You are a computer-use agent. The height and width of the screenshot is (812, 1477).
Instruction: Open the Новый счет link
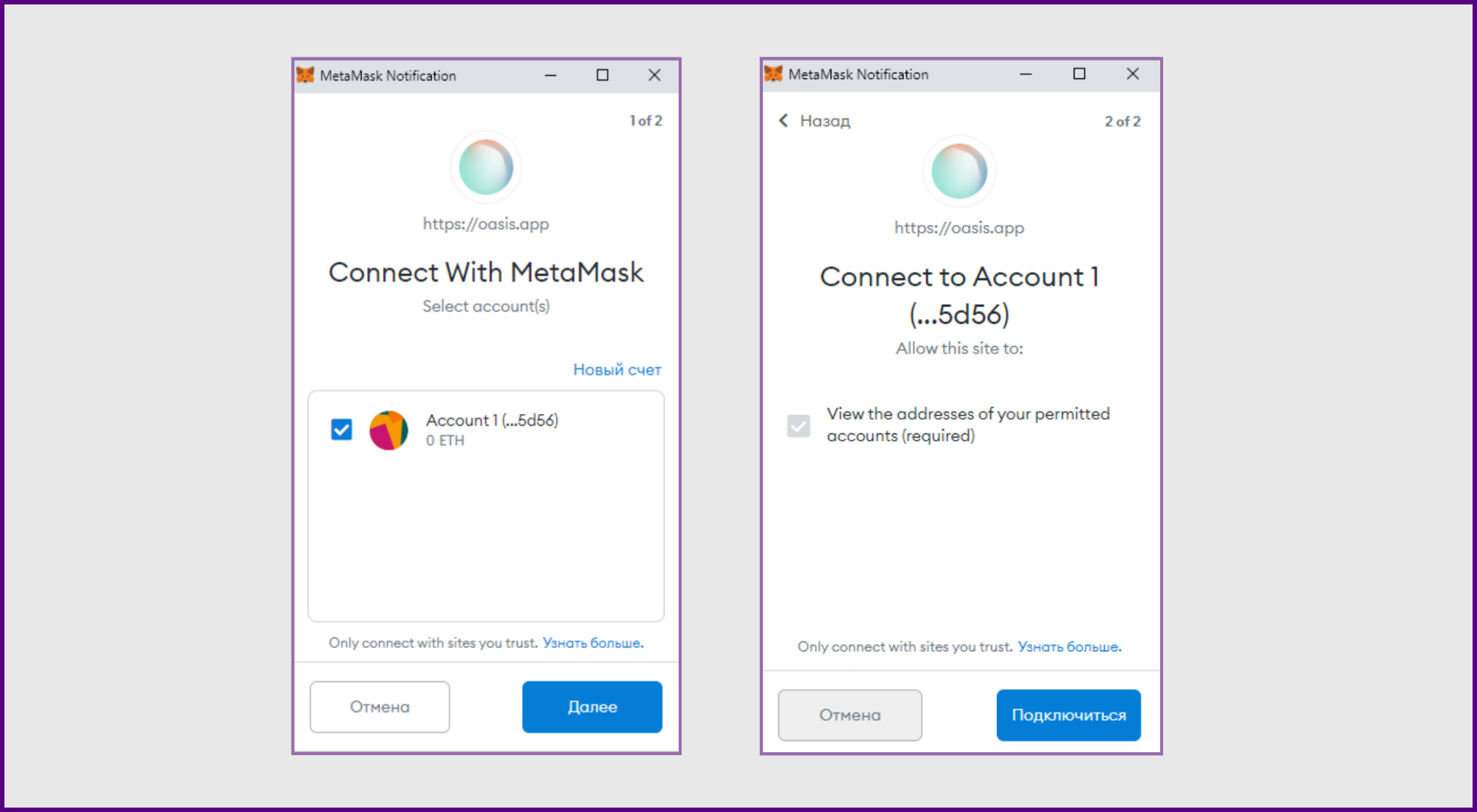pos(617,369)
